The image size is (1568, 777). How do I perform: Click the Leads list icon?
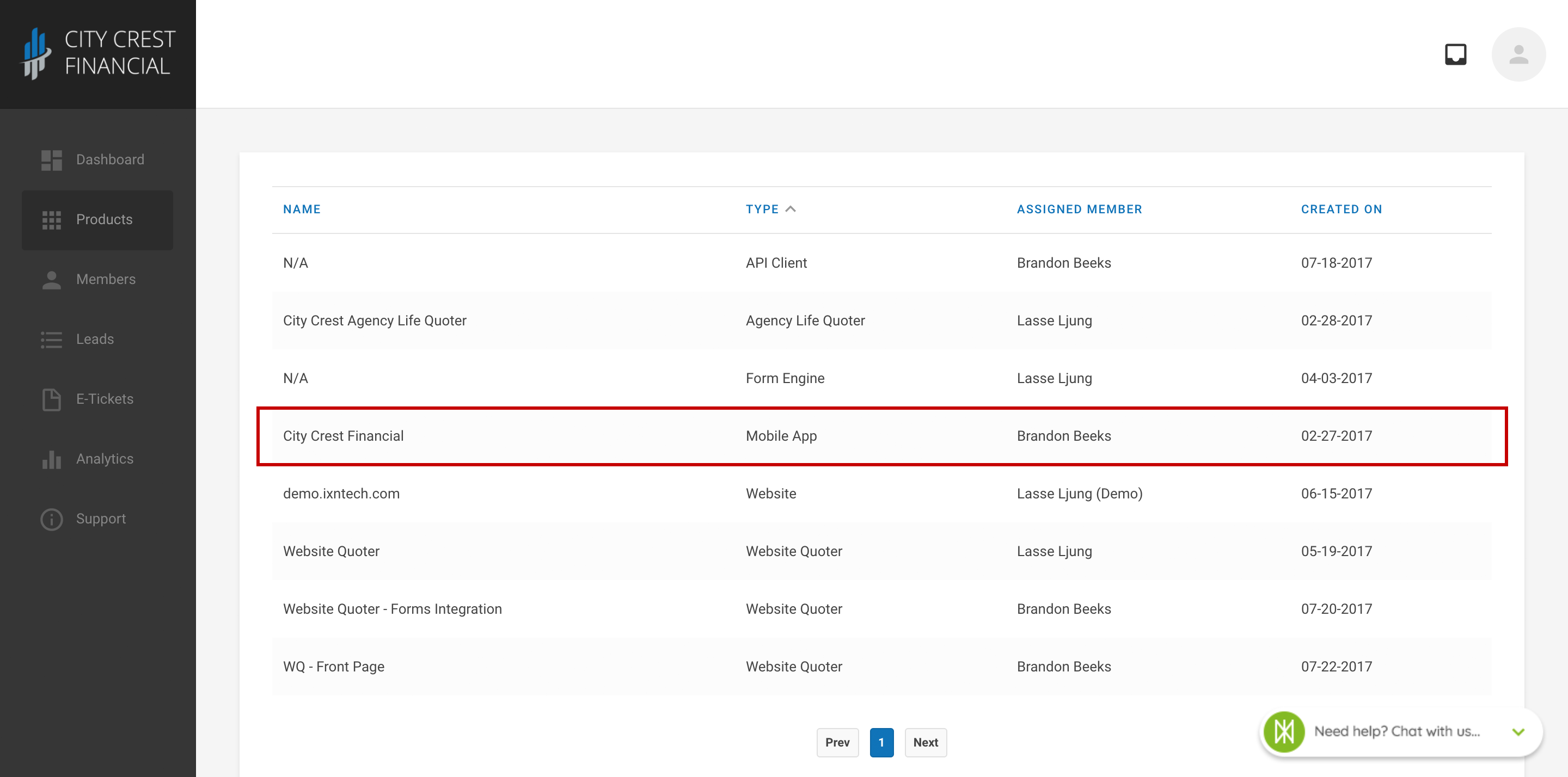coord(52,340)
